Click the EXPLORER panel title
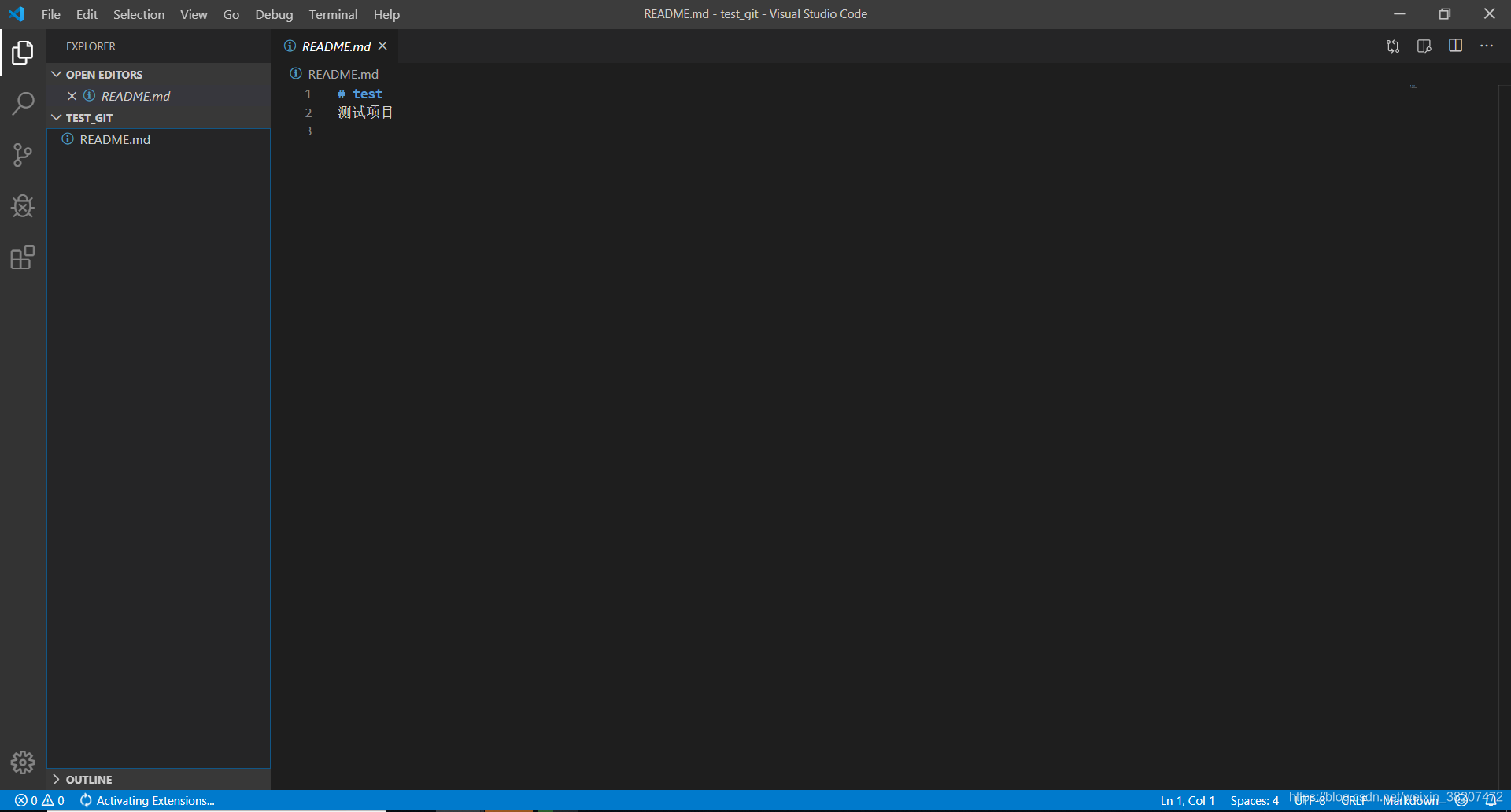The height and width of the screenshot is (812, 1511). pyautogui.click(x=91, y=46)
